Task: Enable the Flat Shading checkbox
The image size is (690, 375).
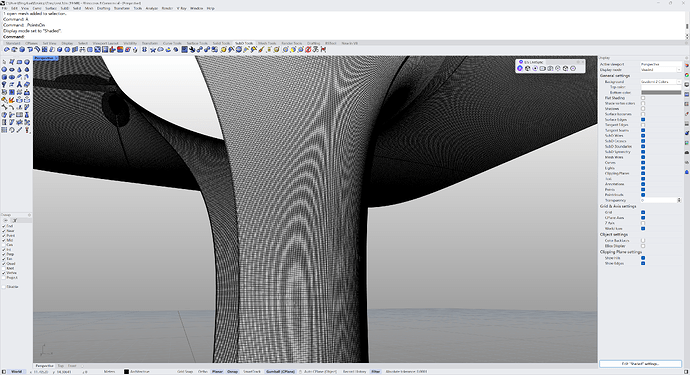Action: 643,98
